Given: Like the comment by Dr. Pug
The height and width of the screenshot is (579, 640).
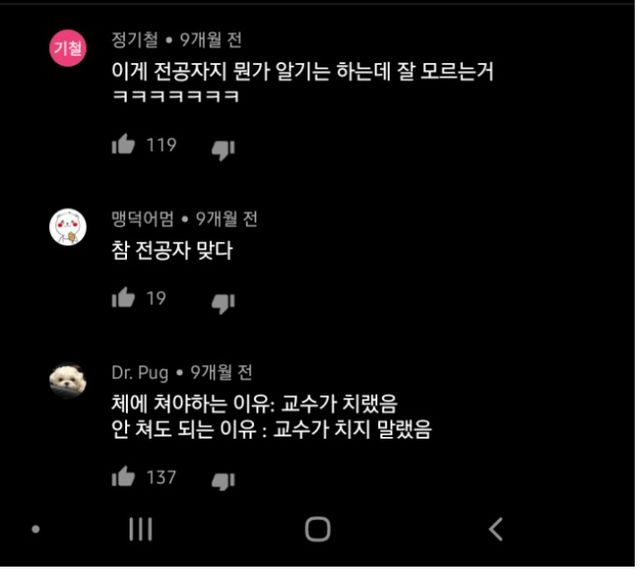Looking at the screenshot, I should pyautogui.click(x=123, y=476).
